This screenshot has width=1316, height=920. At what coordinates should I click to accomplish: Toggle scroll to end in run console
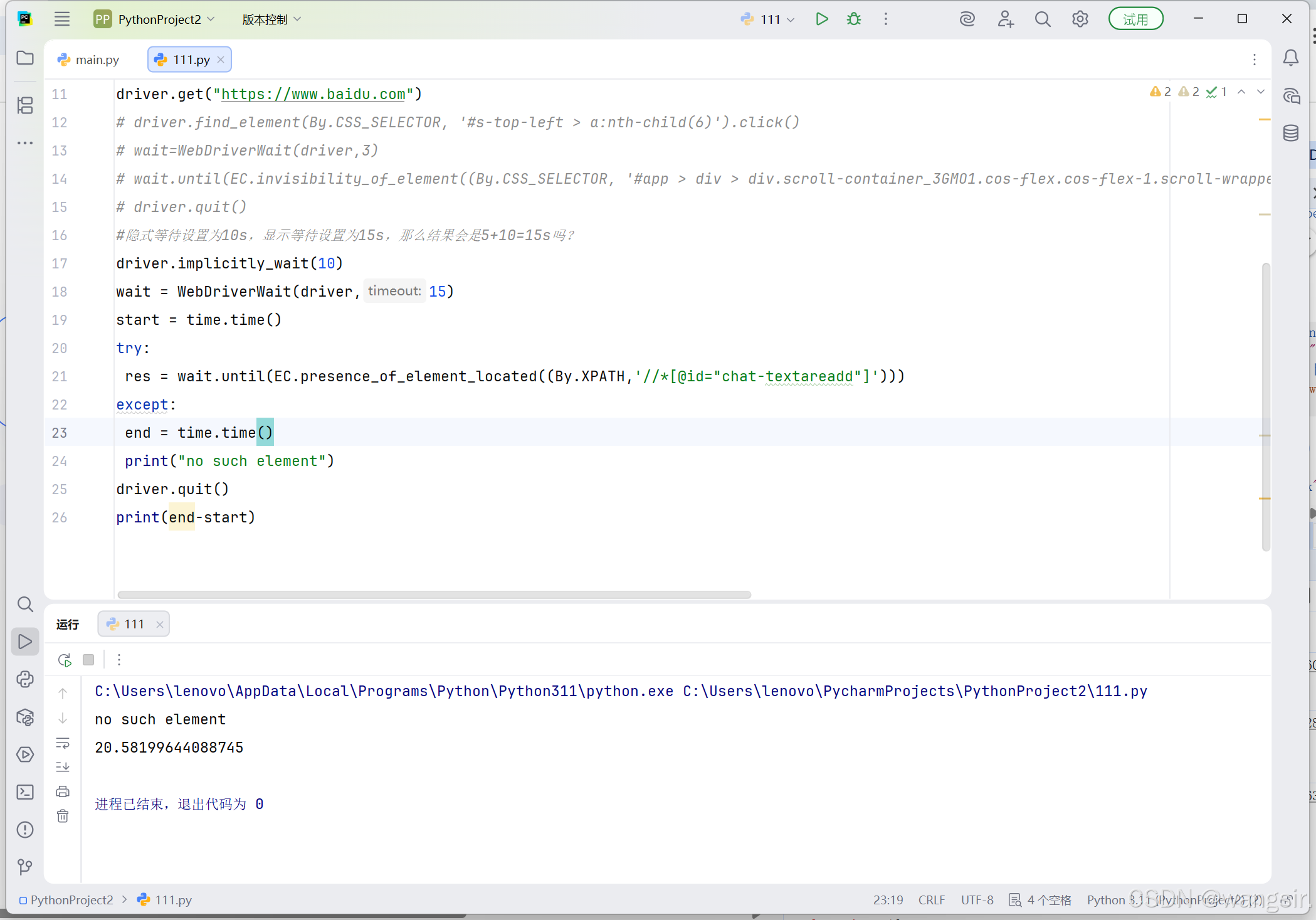click(x=63, y=767)
